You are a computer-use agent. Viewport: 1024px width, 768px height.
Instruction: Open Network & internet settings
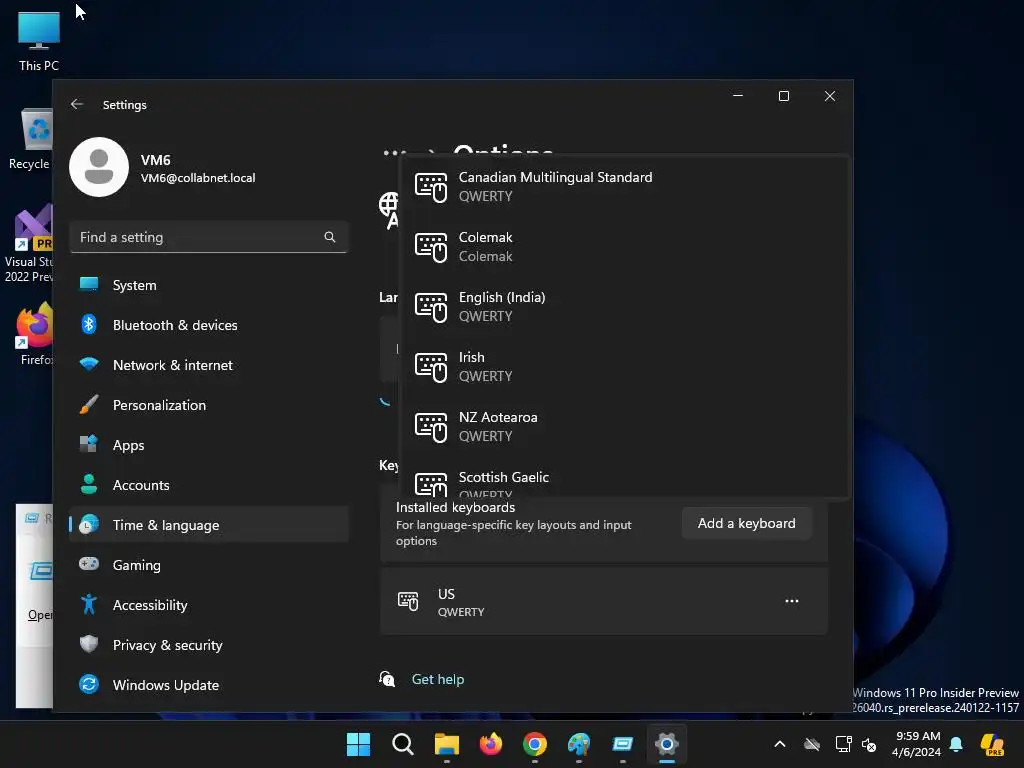(208, 365)
